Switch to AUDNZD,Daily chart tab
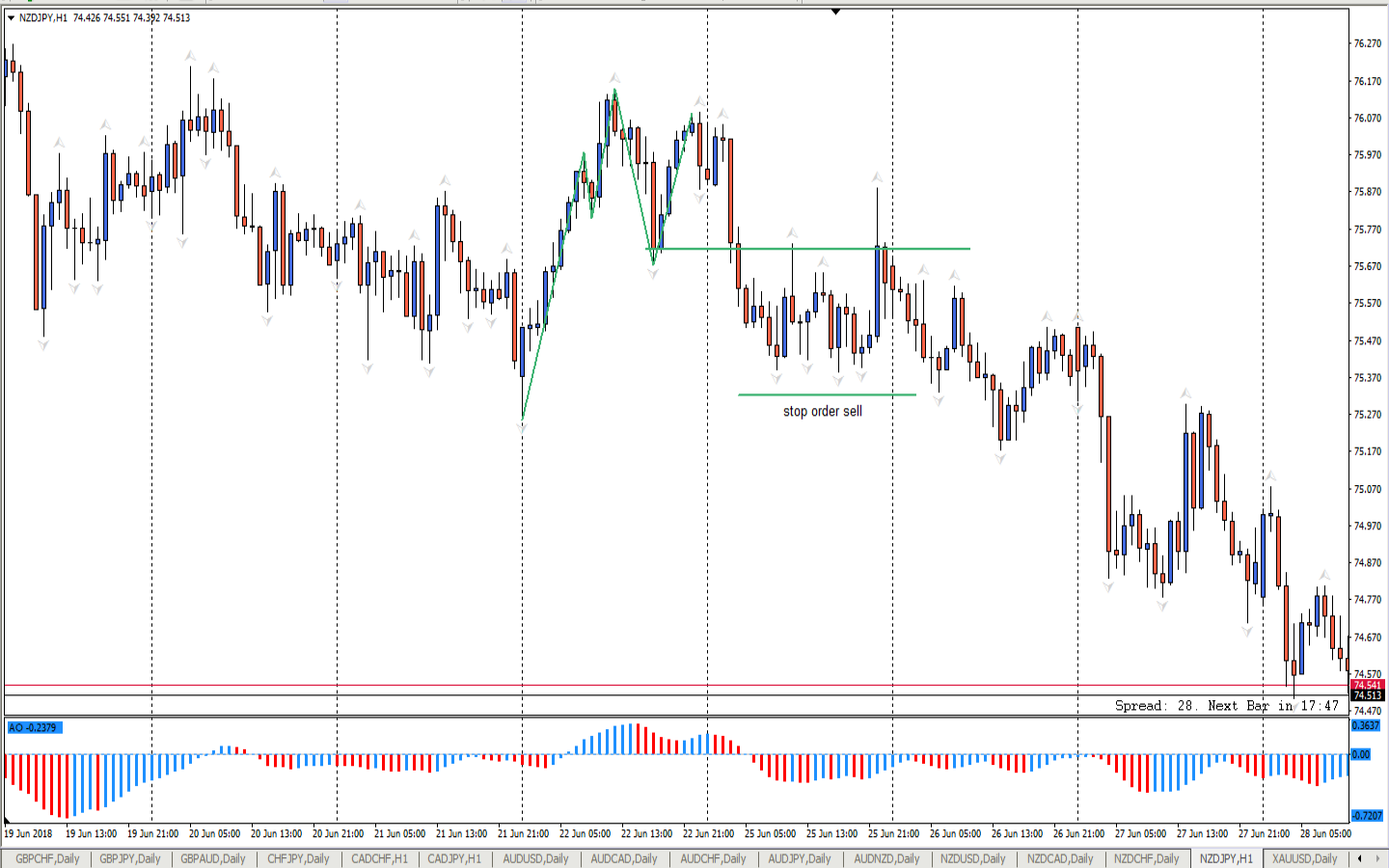 [x=887, y=858]
